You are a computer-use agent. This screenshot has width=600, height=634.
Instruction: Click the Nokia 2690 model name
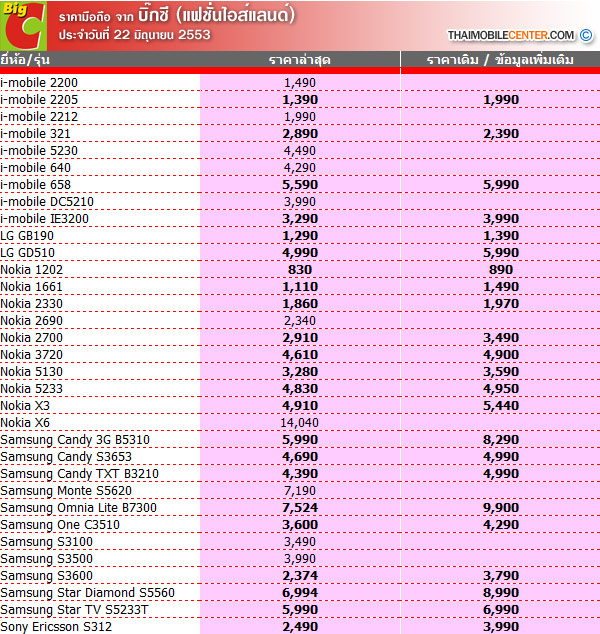[32, 321]
